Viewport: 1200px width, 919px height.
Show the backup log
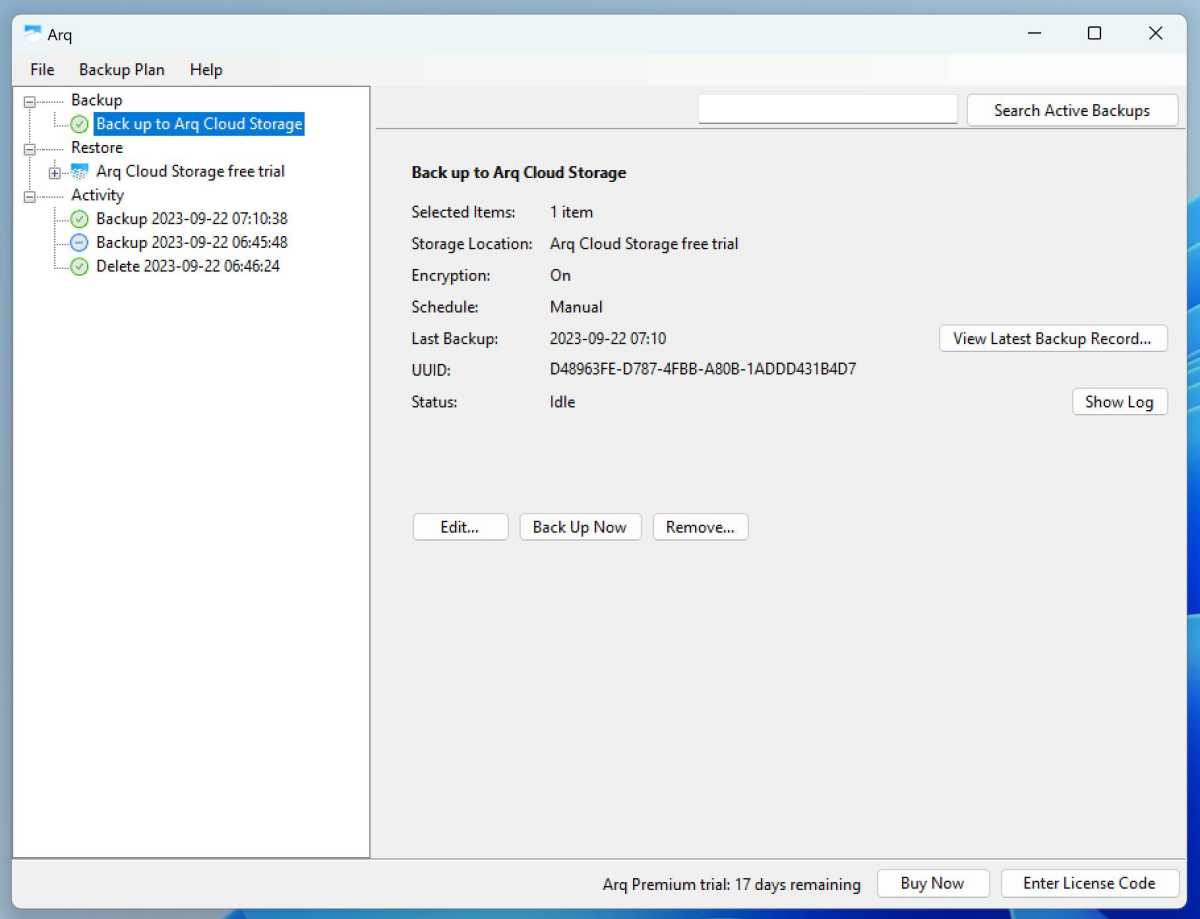(1119, 401)
